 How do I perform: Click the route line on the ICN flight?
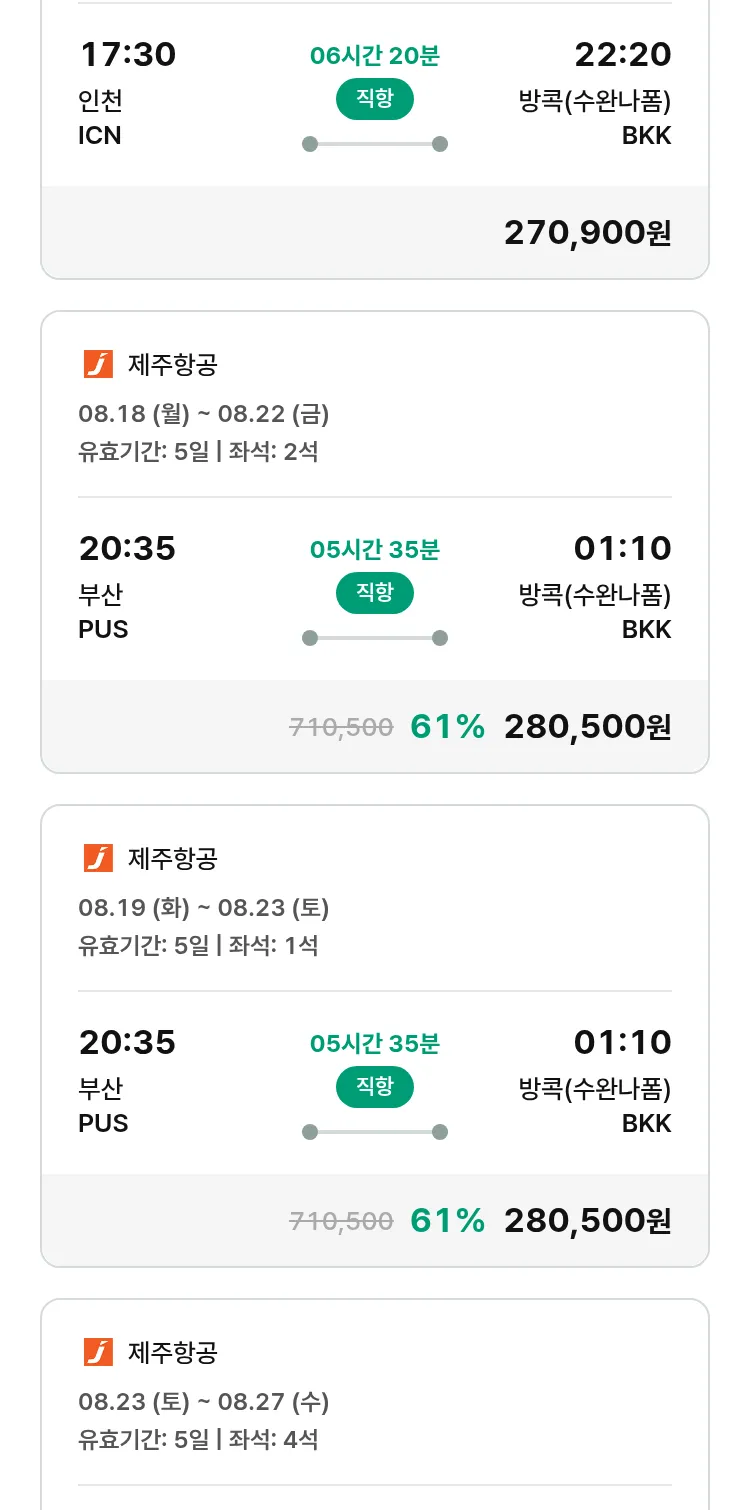(374, 144)
